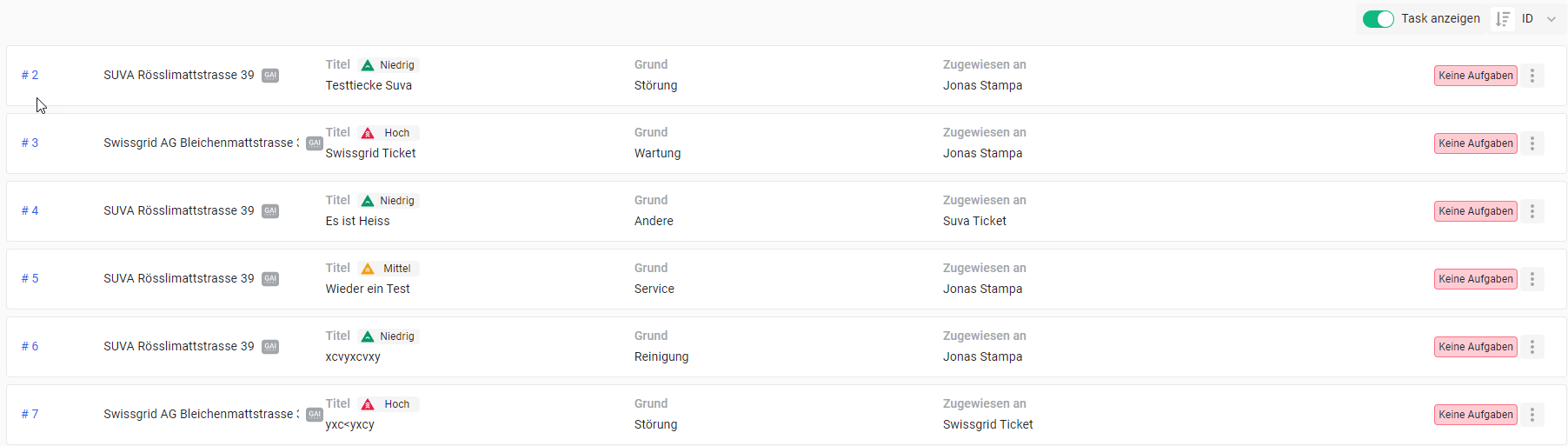Image resolution: width=1568 pixels, height=446 pixels.
Task: Open ticket link # 2
Action: point(30,76)
